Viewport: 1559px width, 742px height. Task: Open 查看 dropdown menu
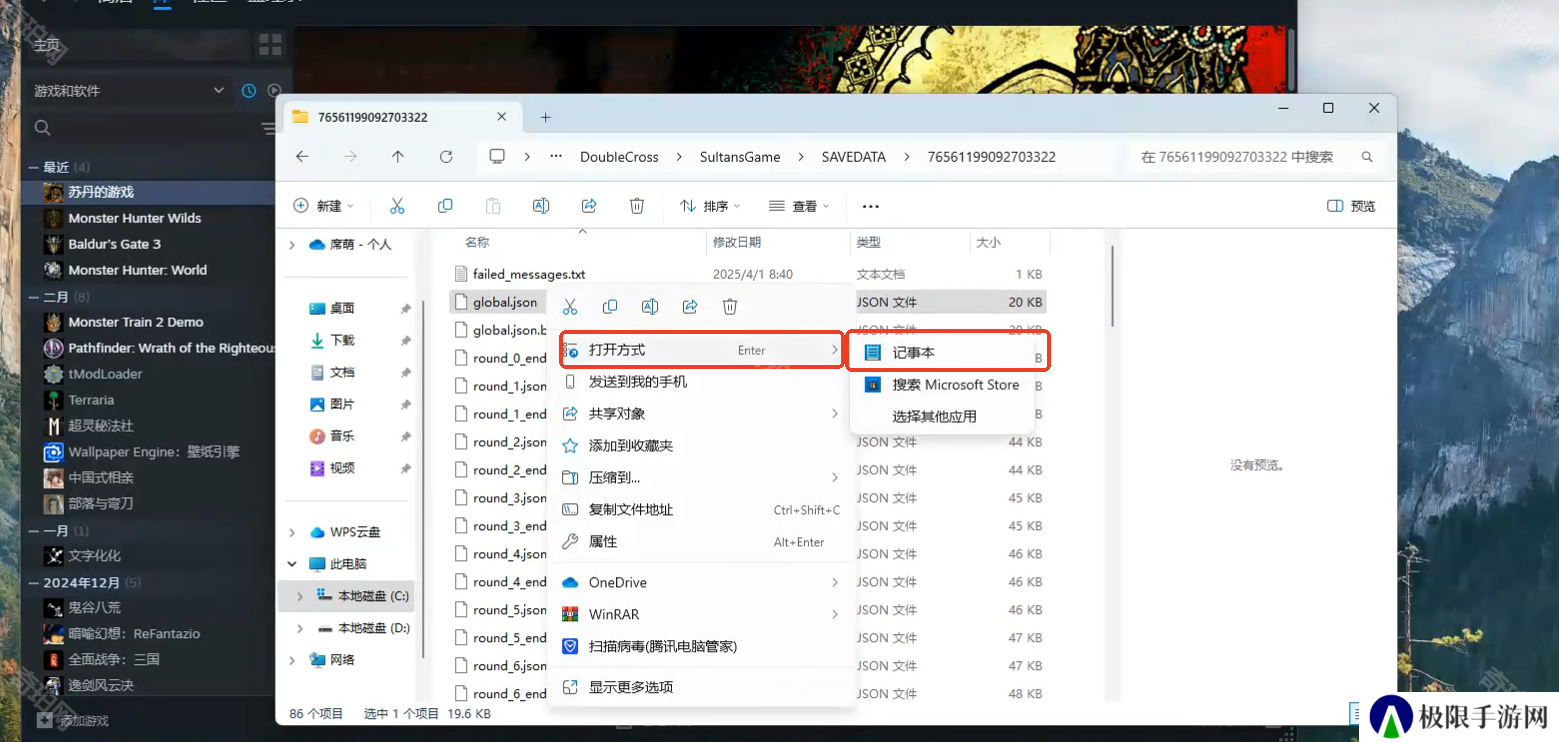pyautogui.click(x=799, y=206)
